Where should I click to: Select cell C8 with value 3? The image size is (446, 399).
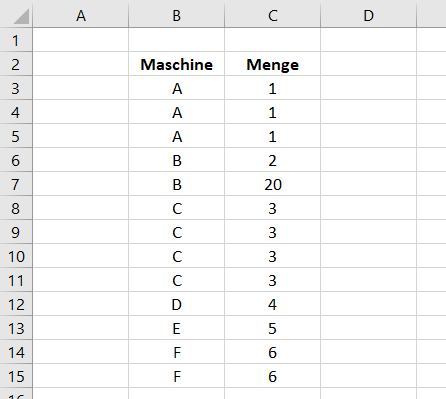point(273,208)
